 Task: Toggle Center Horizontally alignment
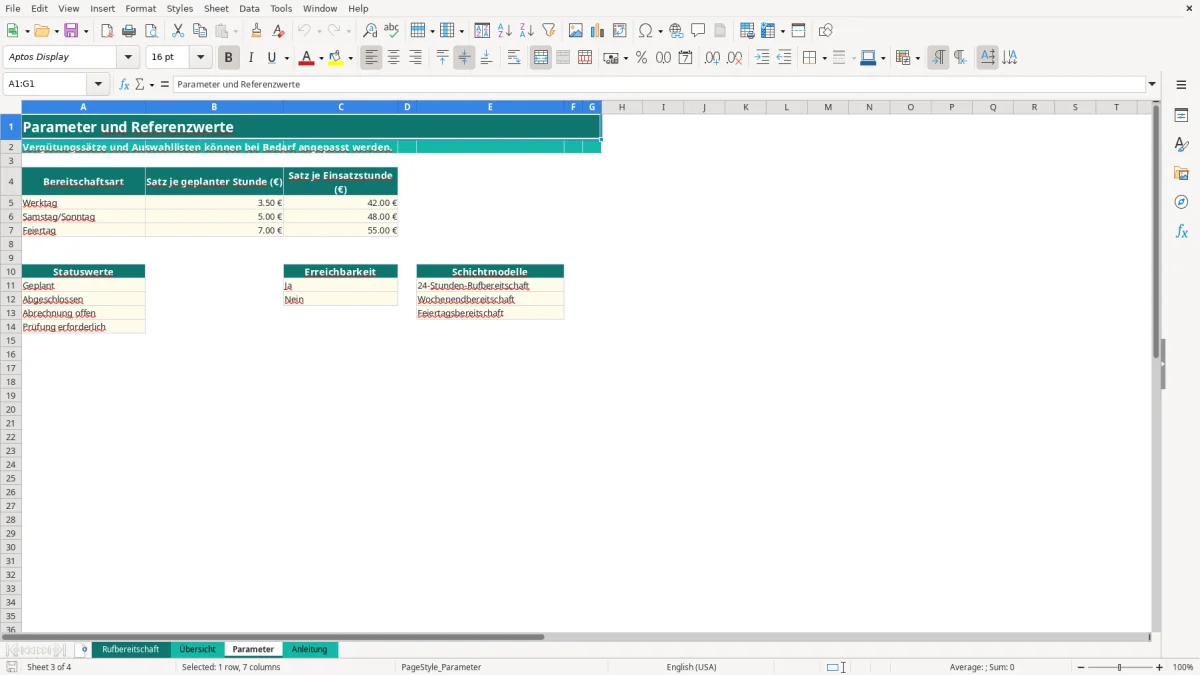[394, 58]
